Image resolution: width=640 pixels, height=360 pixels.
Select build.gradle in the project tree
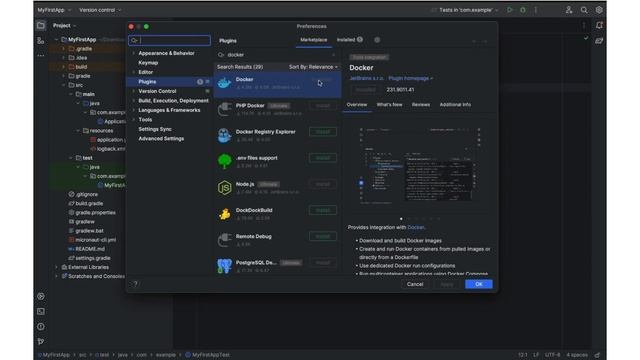coord(89,203)
